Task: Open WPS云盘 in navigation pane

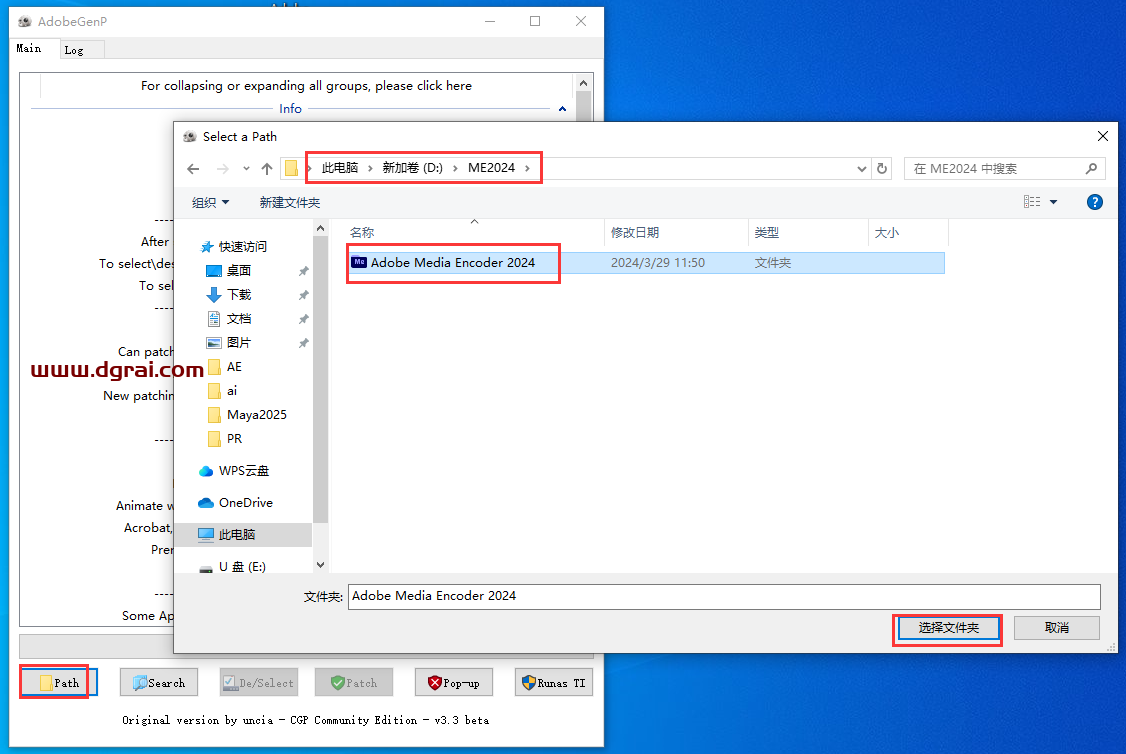Action: click(243, 471)
